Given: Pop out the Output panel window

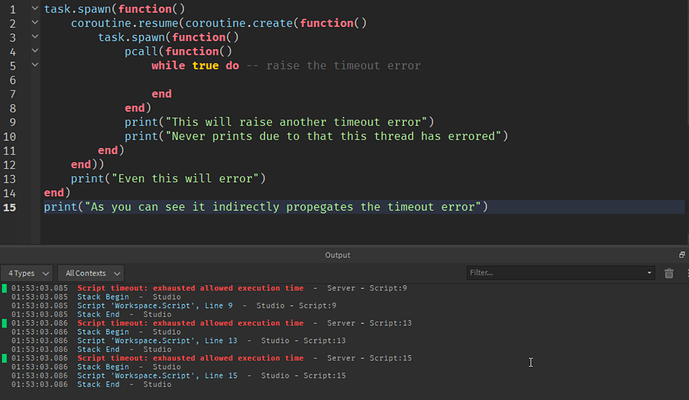Looking at the screenshot, I should (683, 255).
